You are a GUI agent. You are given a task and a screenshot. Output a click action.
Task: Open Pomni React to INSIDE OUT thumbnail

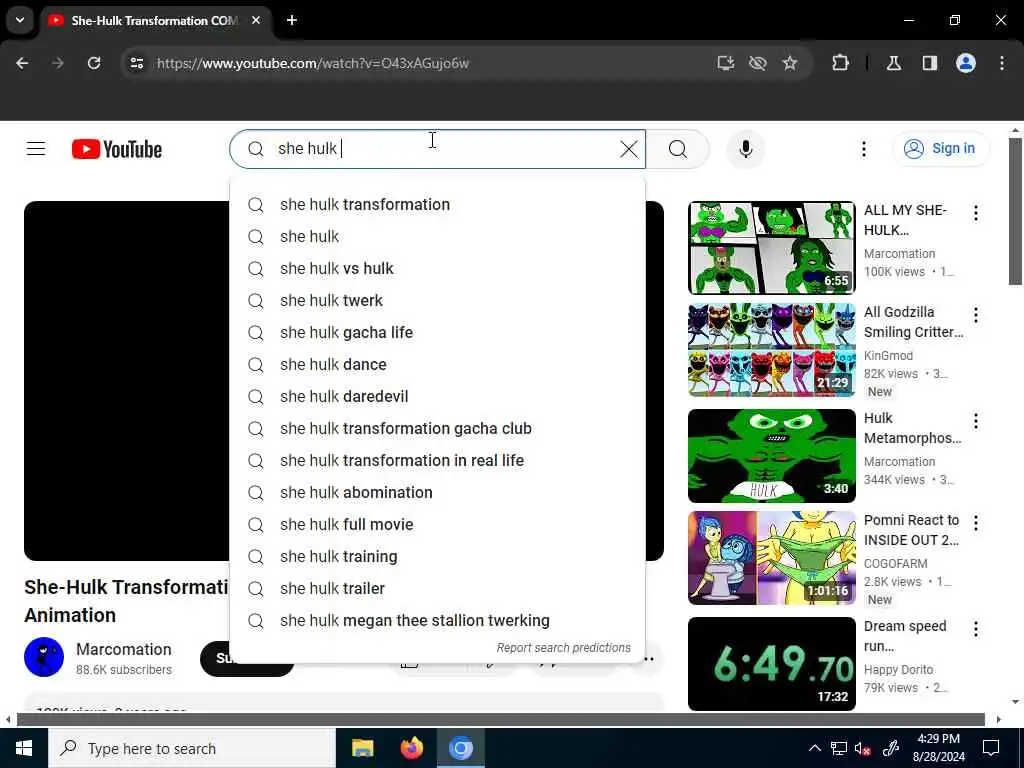pyautogui.click(x=771, y=558)
